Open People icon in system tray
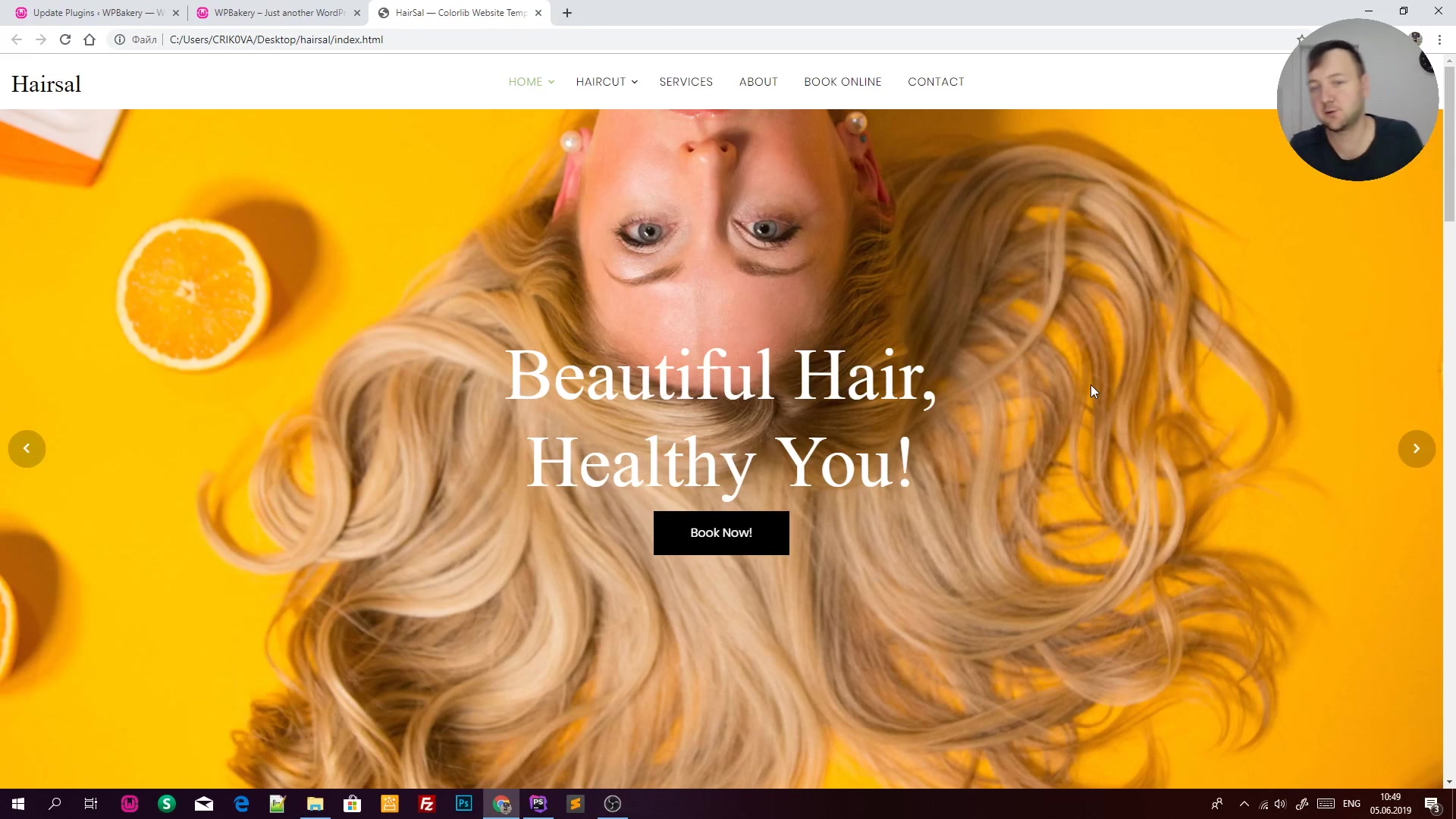The width and height of the screenshot is (1456, 819). click(x=1216, y=804)
